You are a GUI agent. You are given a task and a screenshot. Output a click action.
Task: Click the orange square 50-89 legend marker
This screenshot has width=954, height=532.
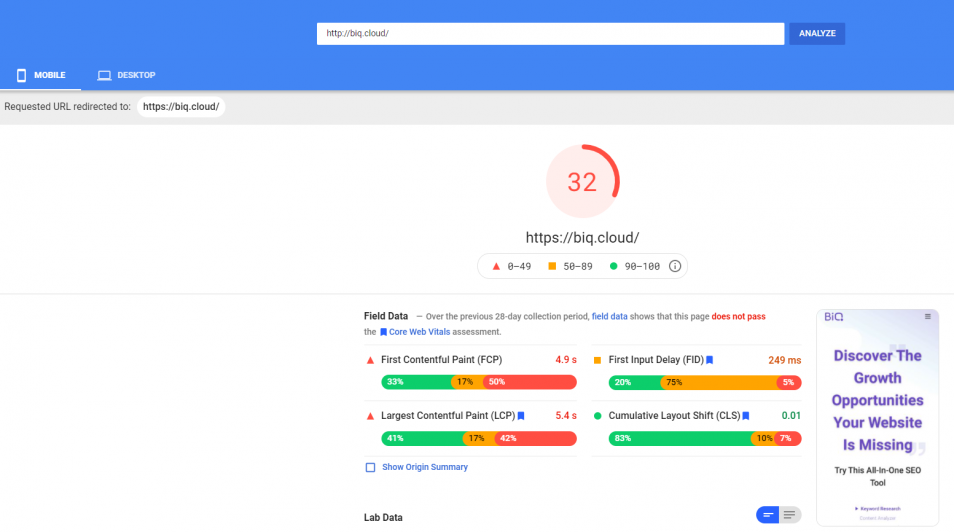pyautogui.click(x=552, y=266)
